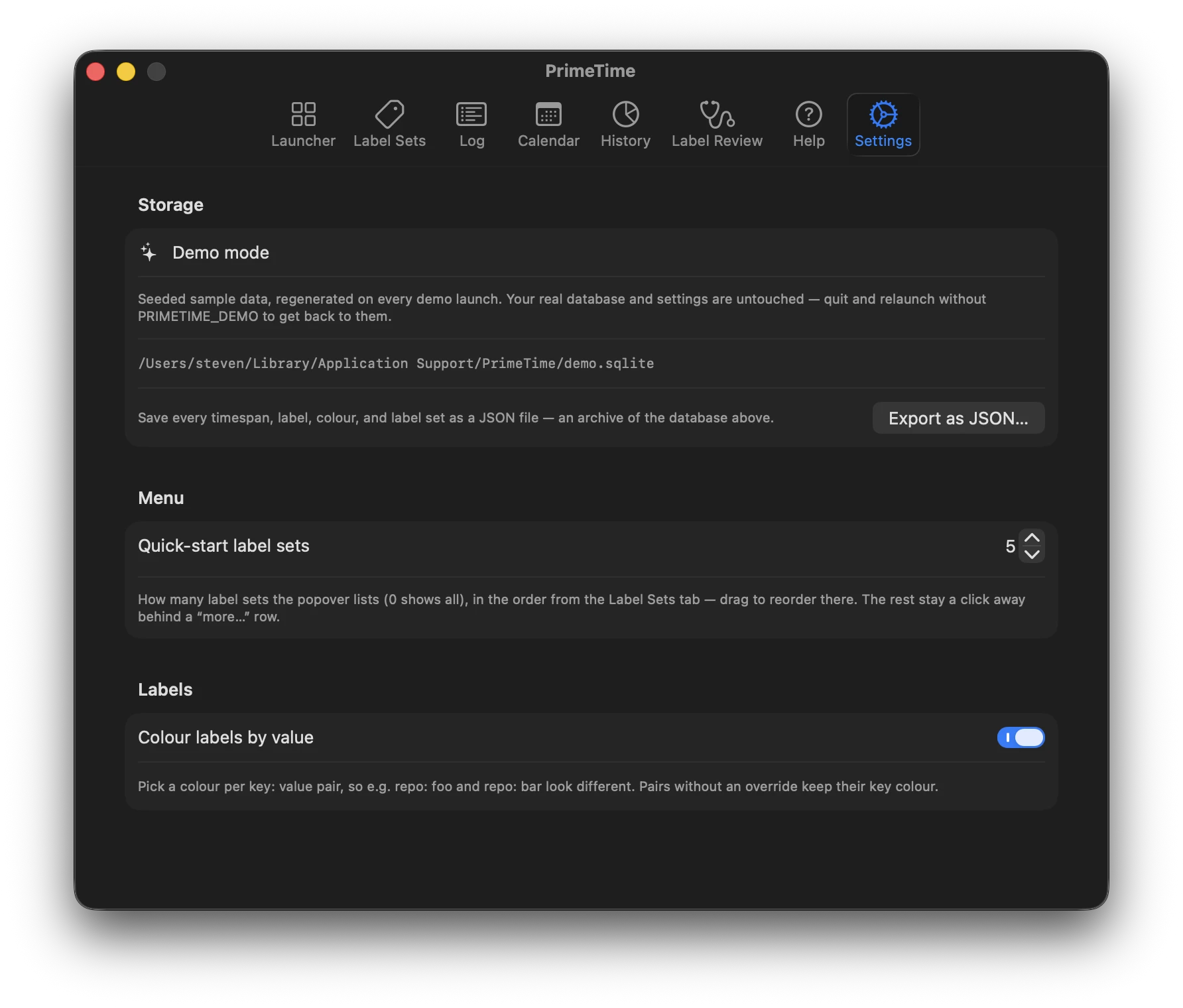1183x1008 pixels.
Task: Click the Quick-start label sets value 5
Action: click(x=1010, y=546)
